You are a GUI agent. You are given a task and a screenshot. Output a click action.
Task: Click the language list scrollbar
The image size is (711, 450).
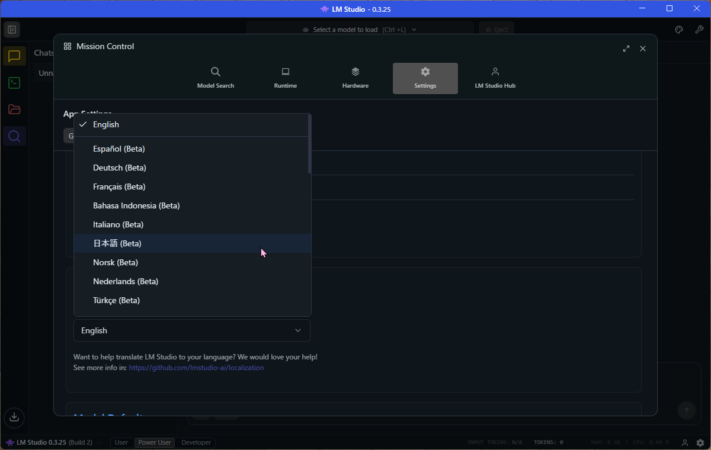[310, 144]
